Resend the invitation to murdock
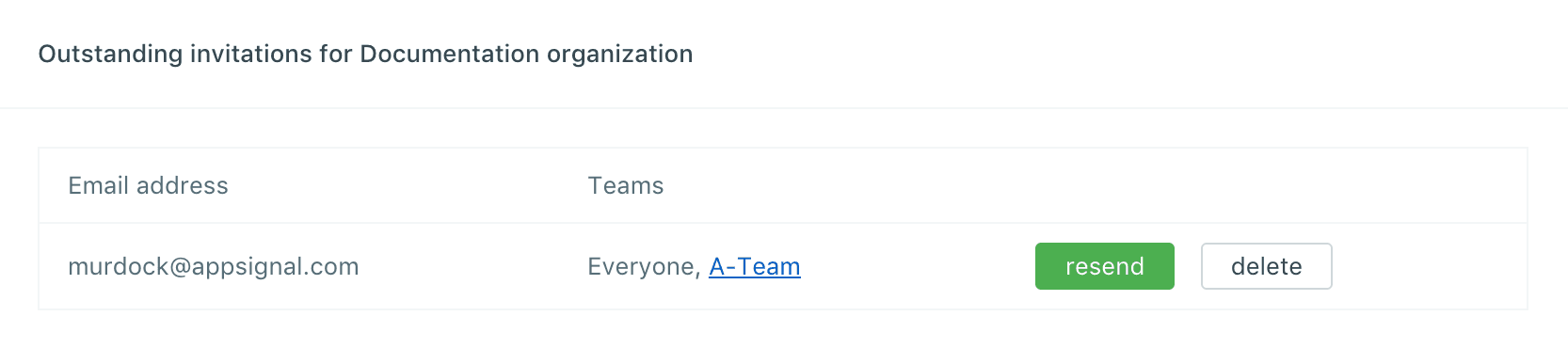 (x=1104, y=266)
